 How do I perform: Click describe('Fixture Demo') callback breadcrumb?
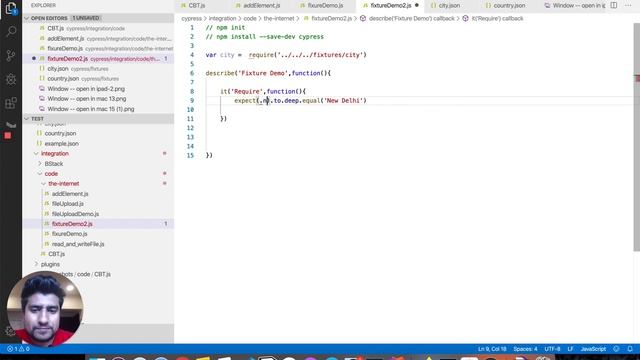coord(407,18)
